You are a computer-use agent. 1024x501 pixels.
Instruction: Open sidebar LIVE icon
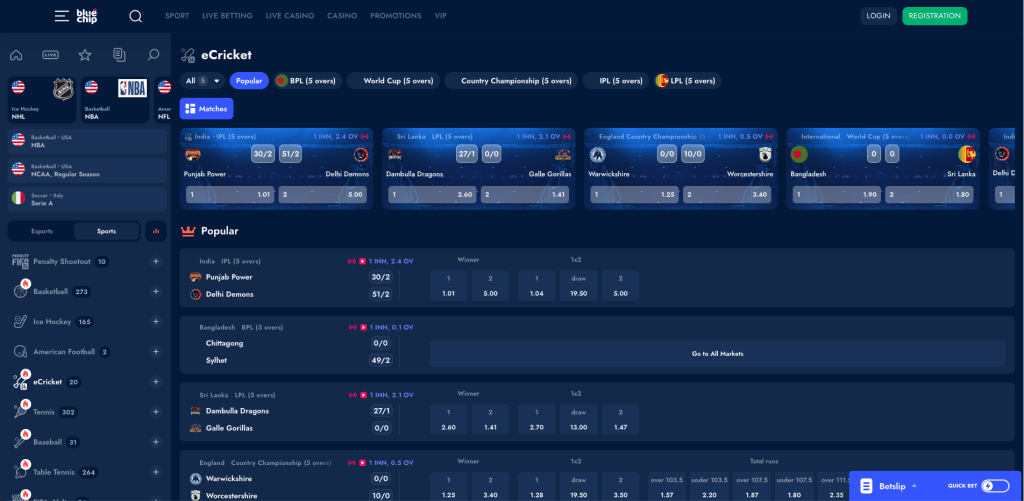point(51,55)
